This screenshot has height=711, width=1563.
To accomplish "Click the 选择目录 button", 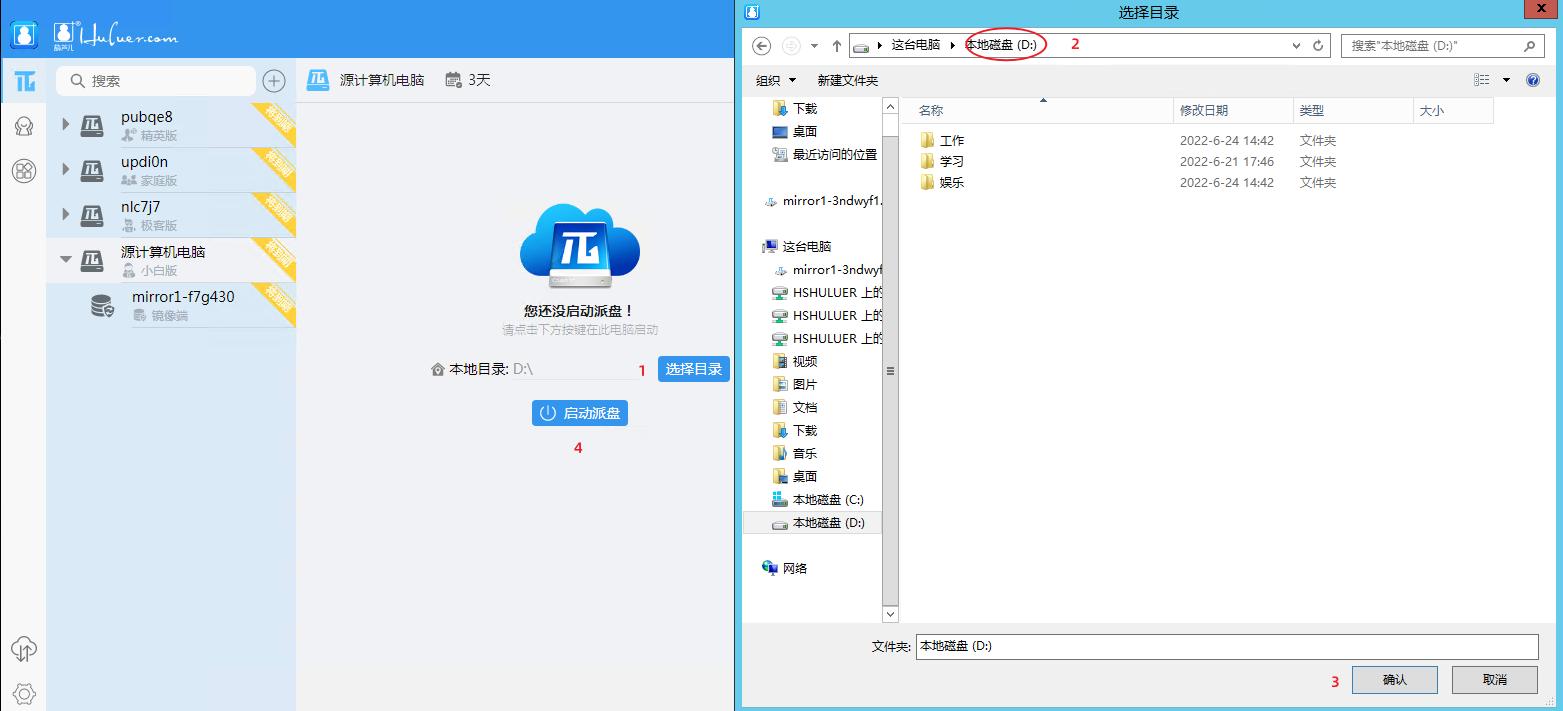I will [x=693, y=369].
